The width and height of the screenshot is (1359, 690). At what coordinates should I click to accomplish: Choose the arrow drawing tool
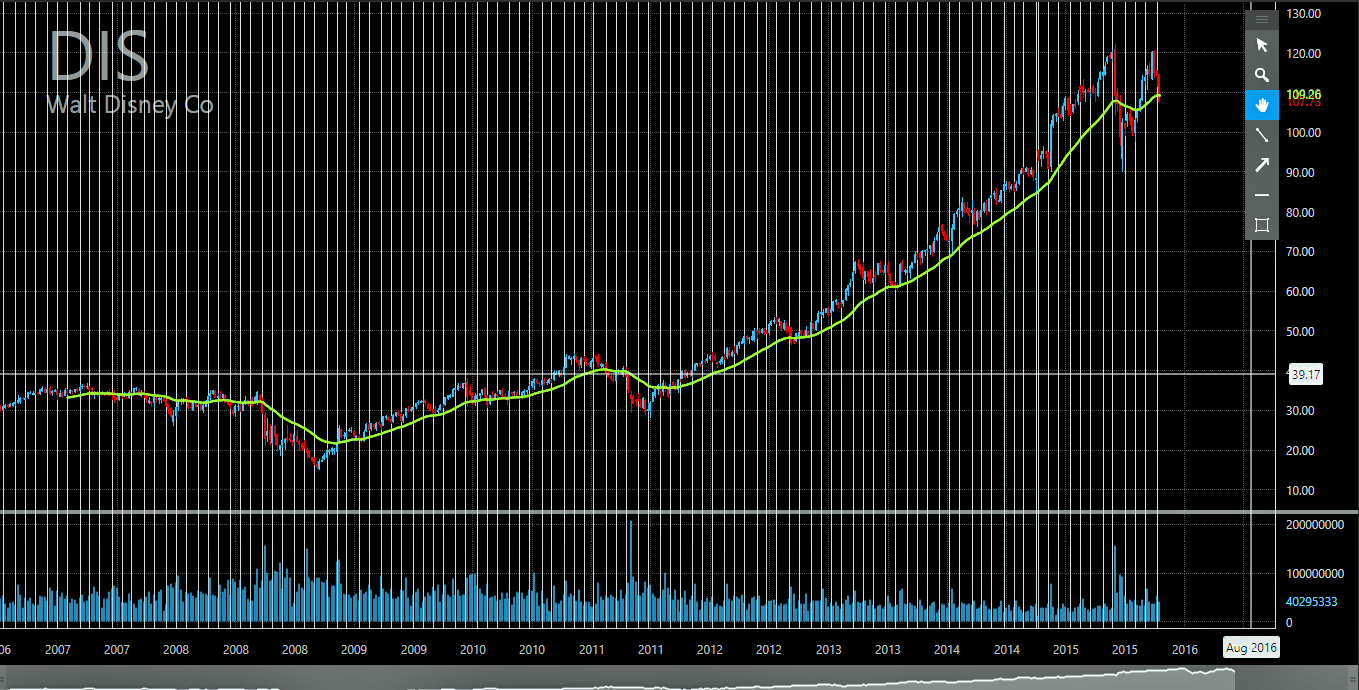coord(1262,165)
